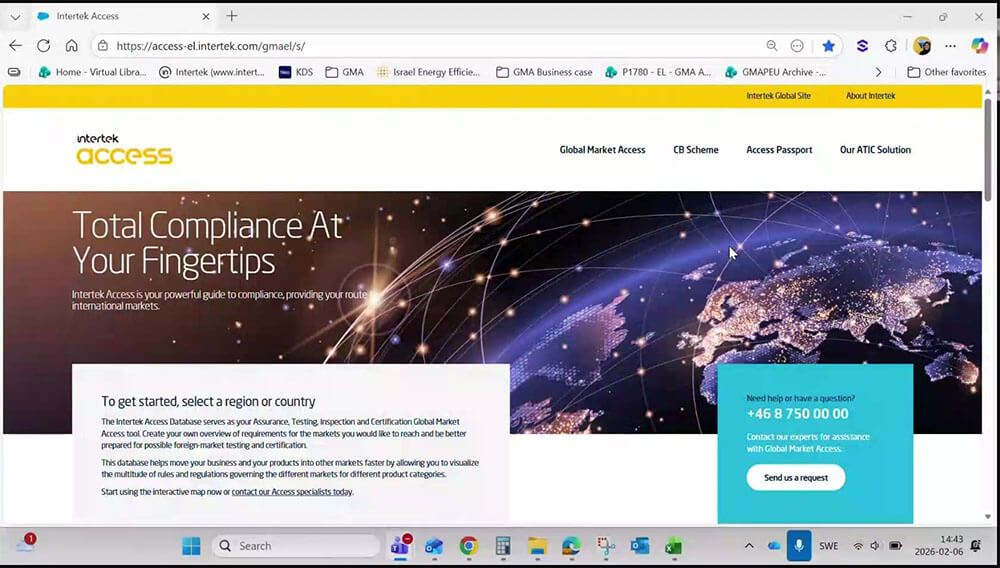Go back with the browser back arrow

15,45
